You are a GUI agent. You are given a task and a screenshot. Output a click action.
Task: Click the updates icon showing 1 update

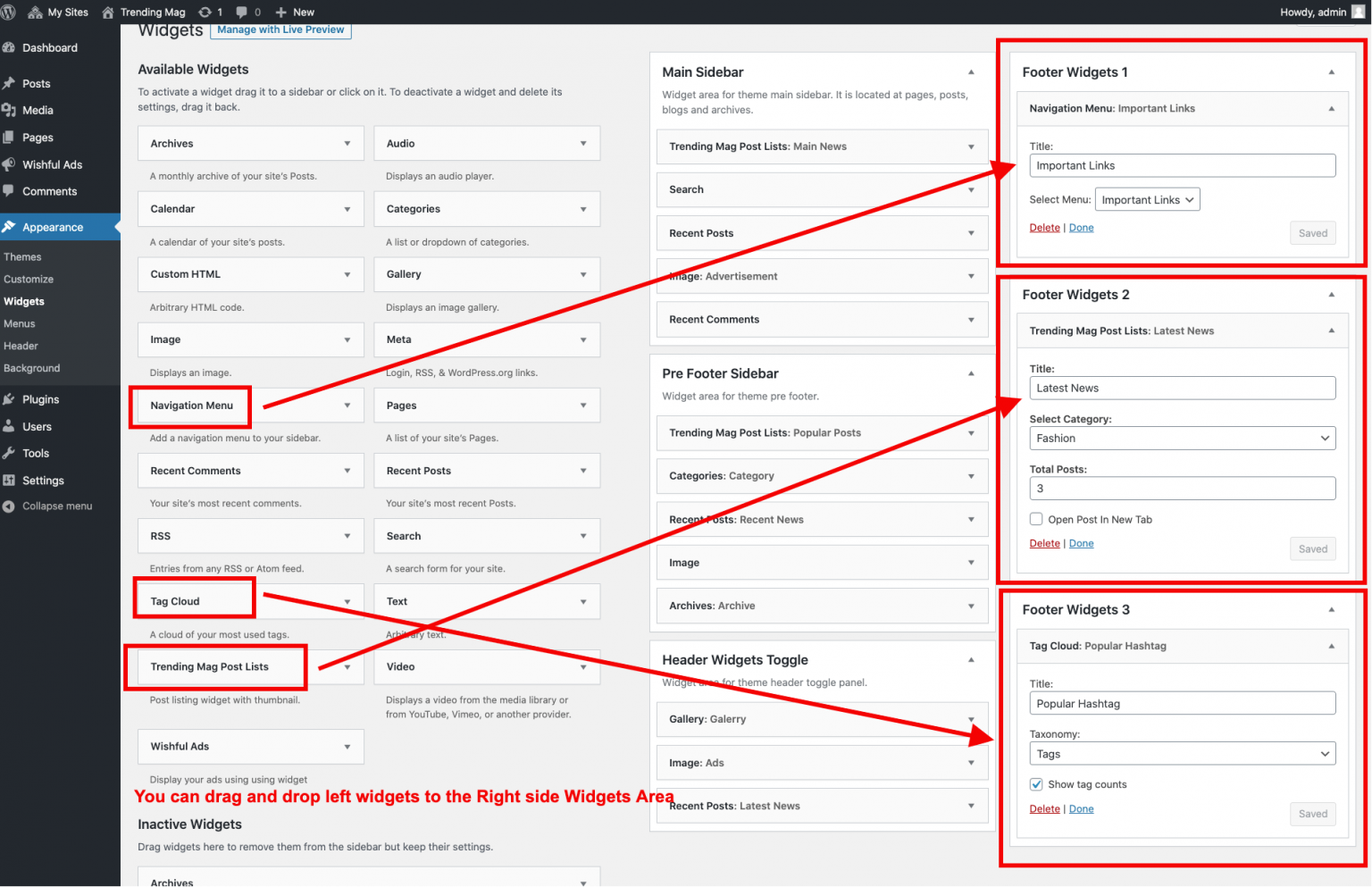pos(207,12)
